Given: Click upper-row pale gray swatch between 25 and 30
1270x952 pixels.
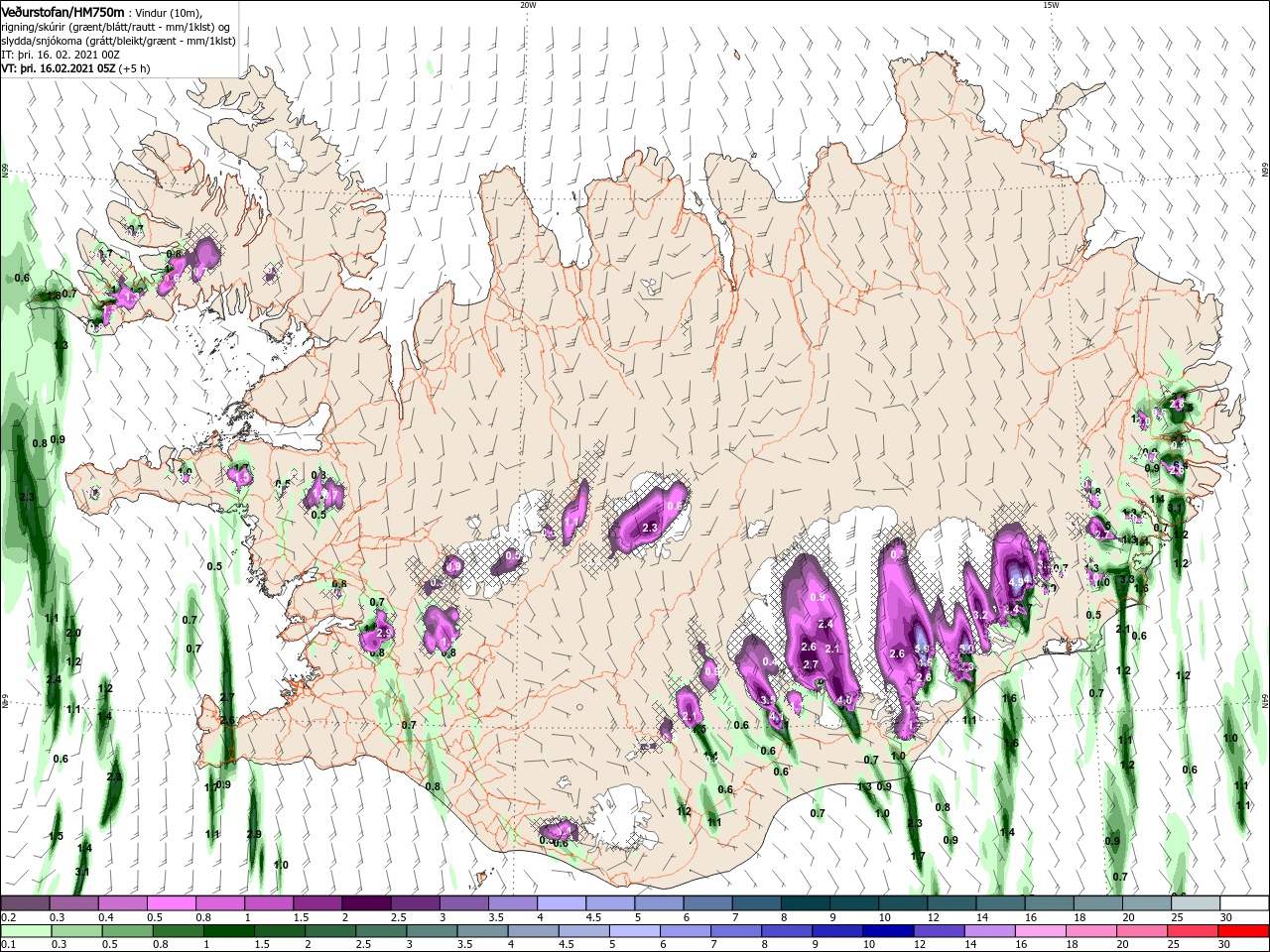Looking at the screenshot, I should click(1194, 903).
